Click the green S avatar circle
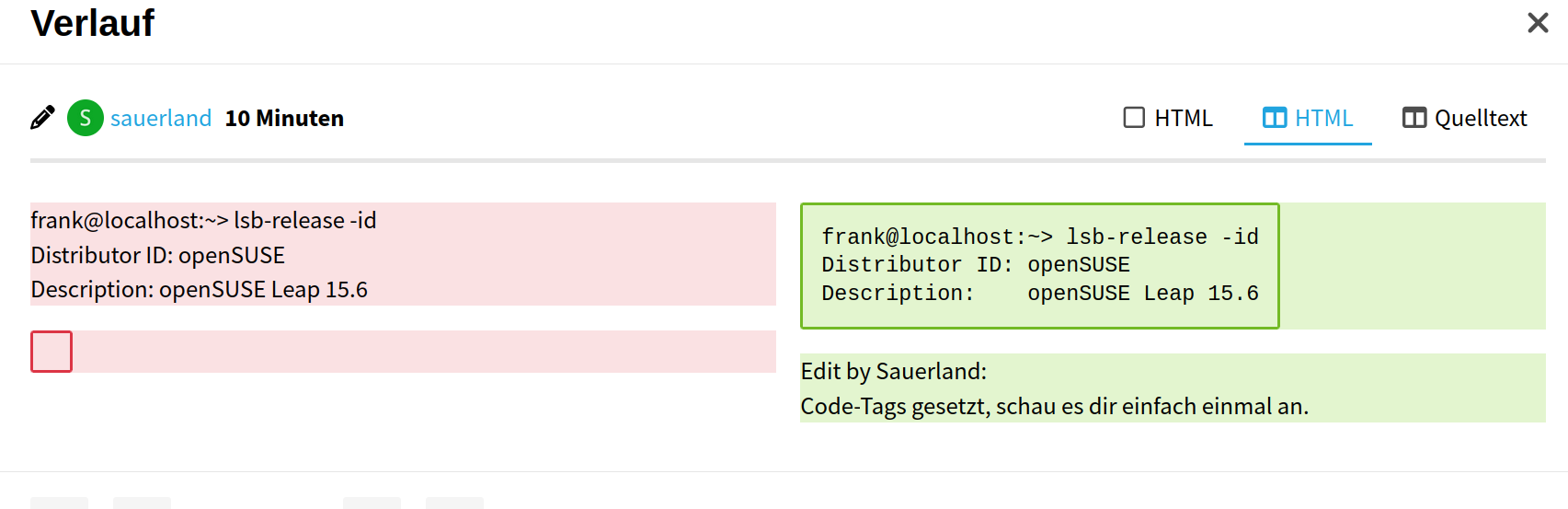The width and height of the screenshot is (1568, 509). (86, 118)
